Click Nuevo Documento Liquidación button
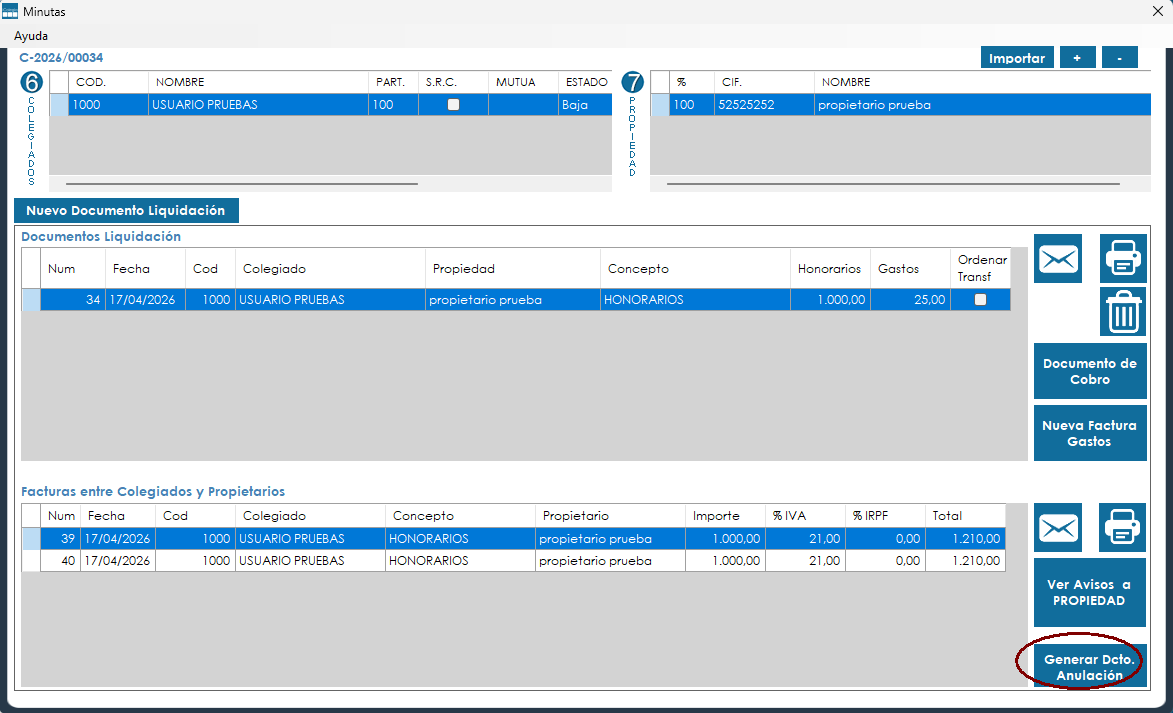This screenshot has height=713, width=1173. click(x=126, y=210)
